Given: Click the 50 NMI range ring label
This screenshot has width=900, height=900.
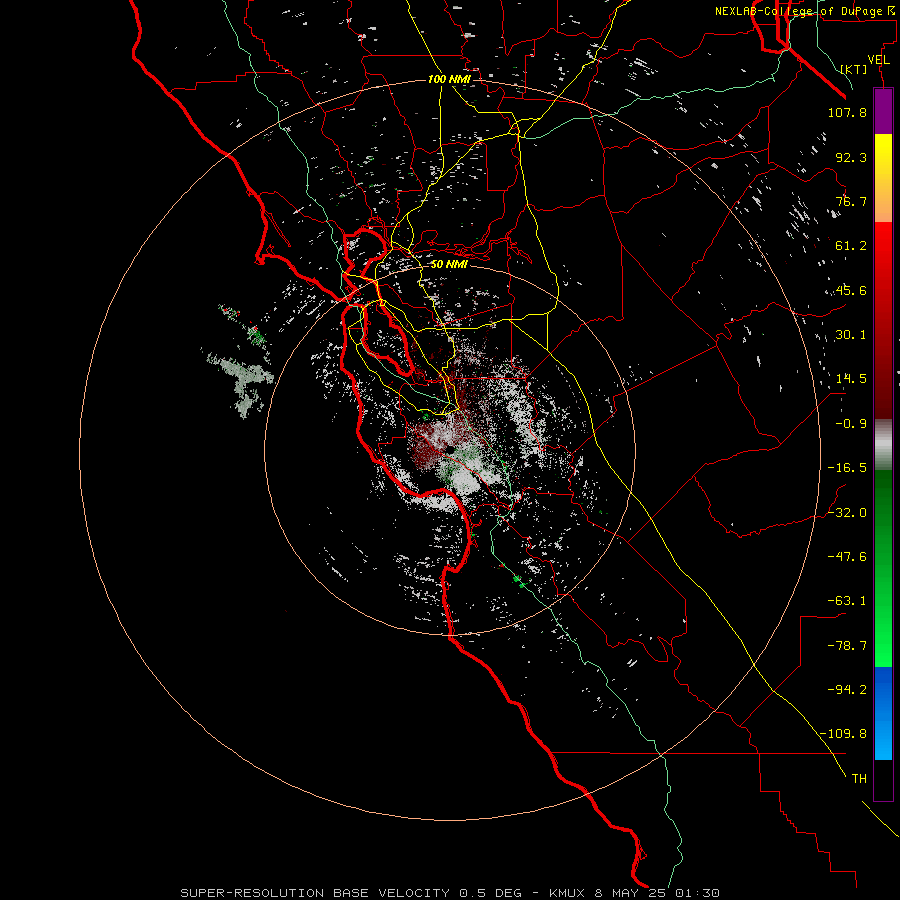Looking at the screenshot, I should click(x=449, y=264).
